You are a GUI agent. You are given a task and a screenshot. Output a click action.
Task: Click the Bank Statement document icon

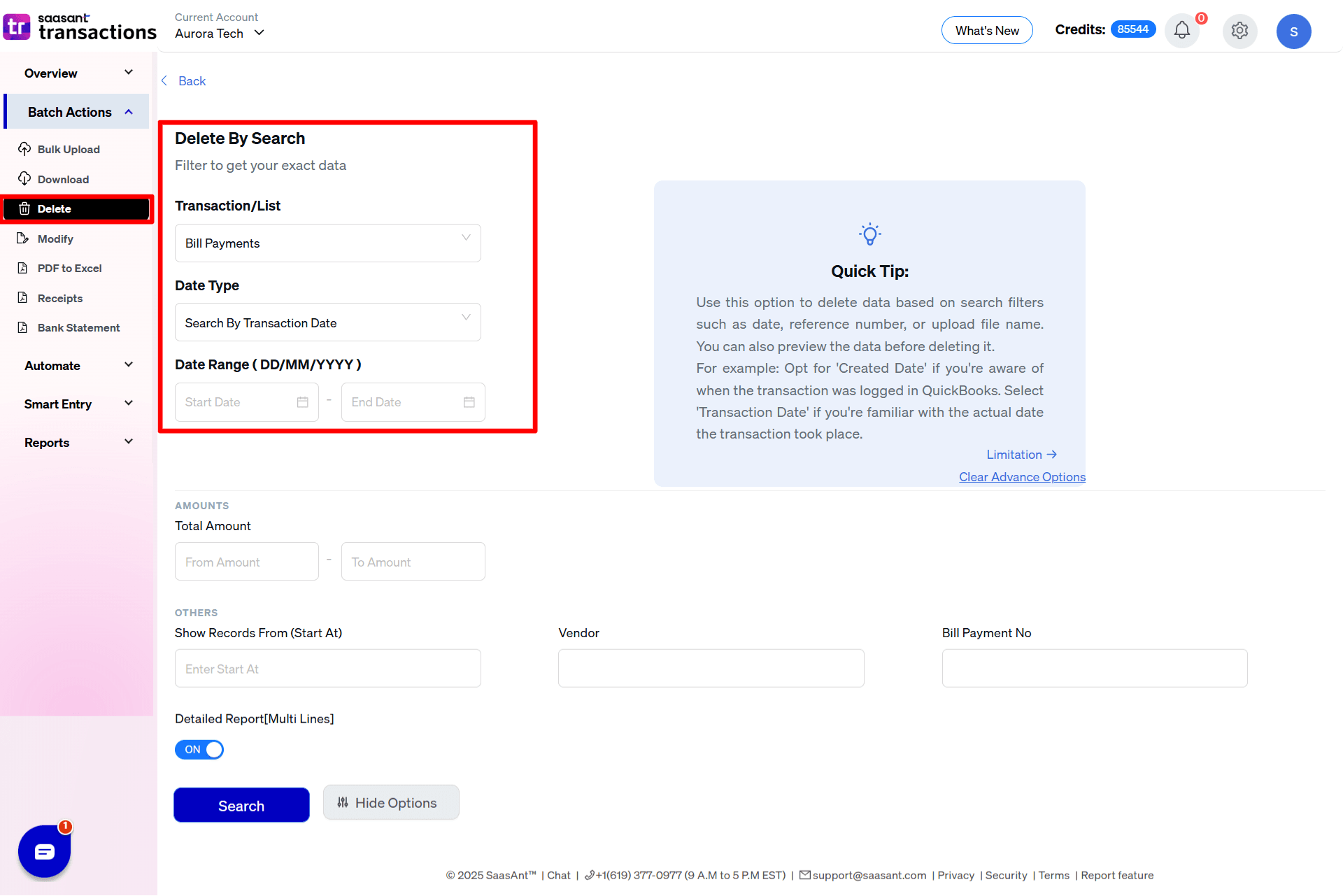[x=23, y=327]
